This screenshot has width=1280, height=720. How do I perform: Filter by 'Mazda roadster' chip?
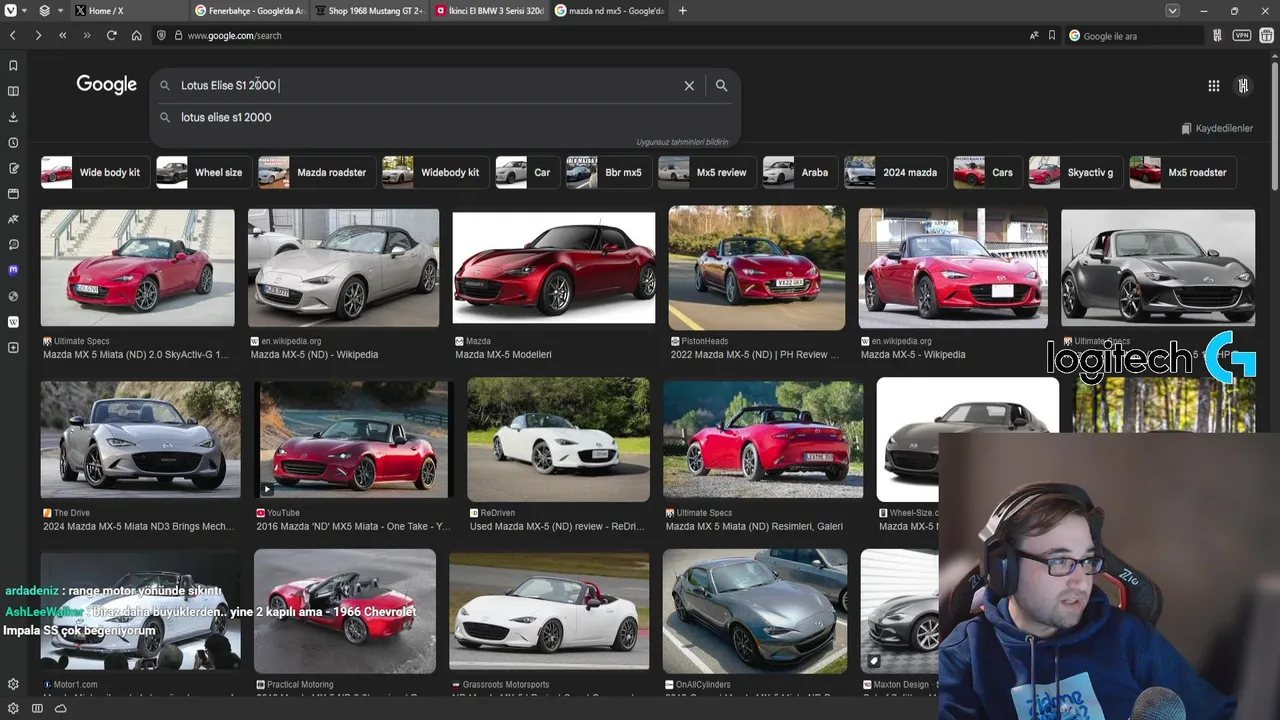tap(317, 172)
